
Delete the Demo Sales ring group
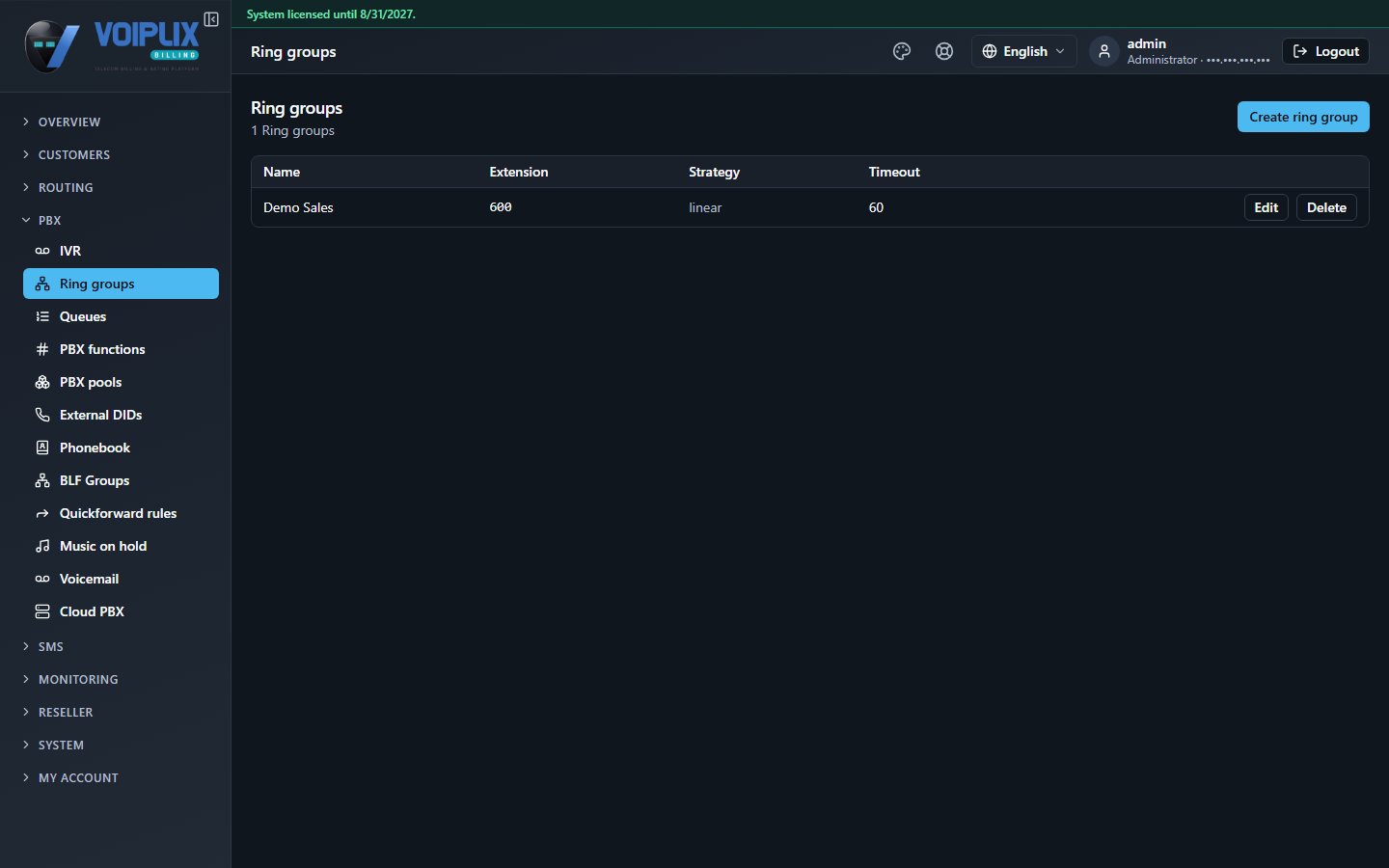tap(1326, 207)
